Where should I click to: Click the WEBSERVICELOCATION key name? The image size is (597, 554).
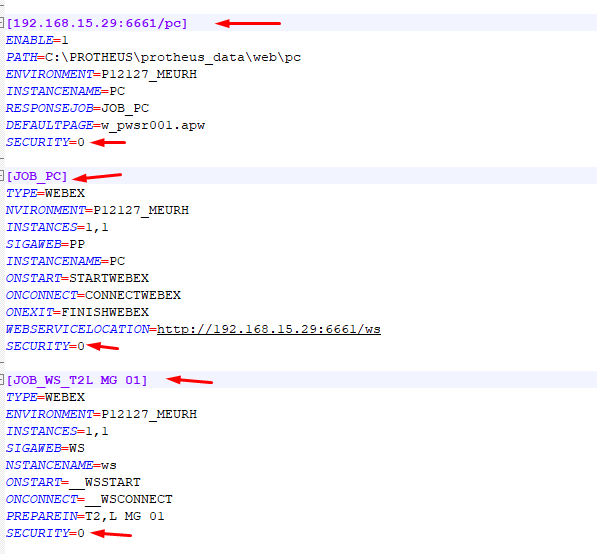(x=78, y=329)
